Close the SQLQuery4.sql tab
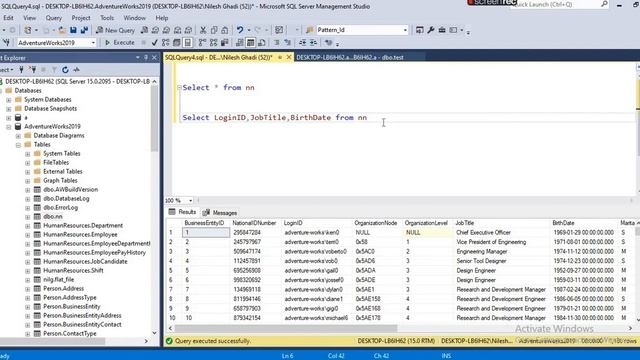The image size is (640, 360). [x=289, y=58]
